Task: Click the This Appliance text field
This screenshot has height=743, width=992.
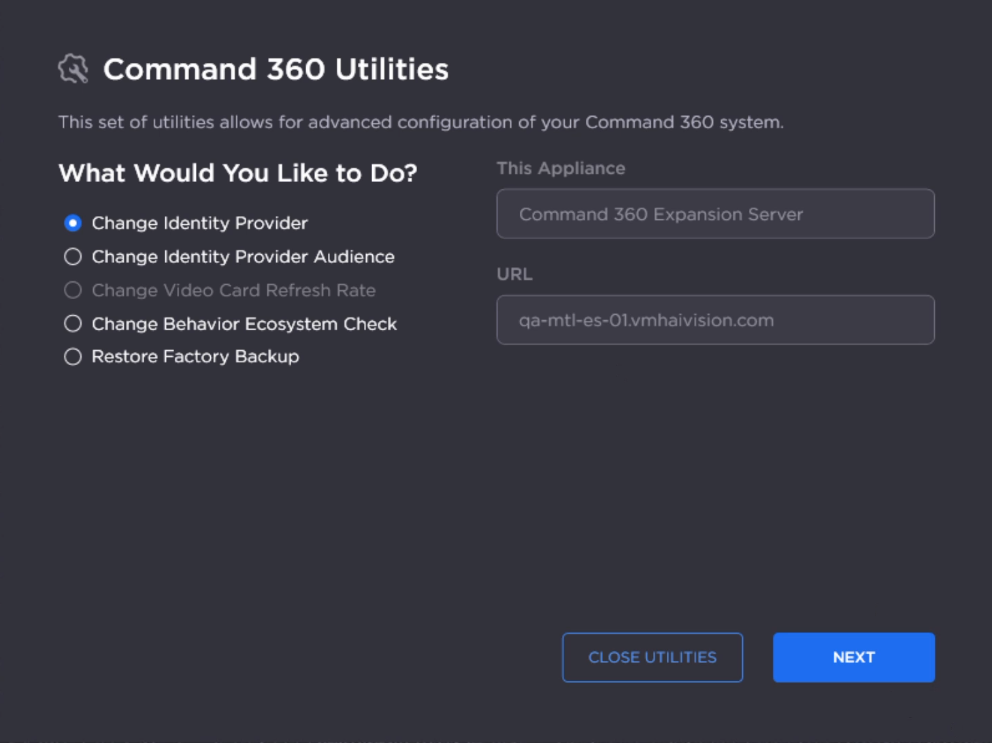Action: 714,214
